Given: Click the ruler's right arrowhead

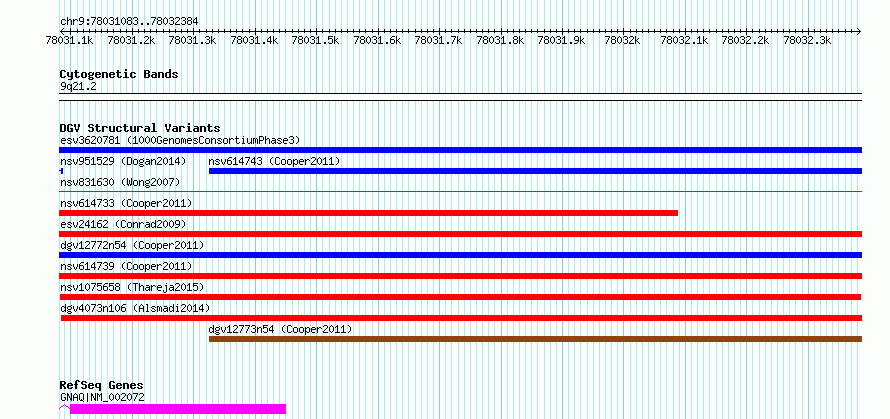Looking at the screenshot, I should click(859, 31).
